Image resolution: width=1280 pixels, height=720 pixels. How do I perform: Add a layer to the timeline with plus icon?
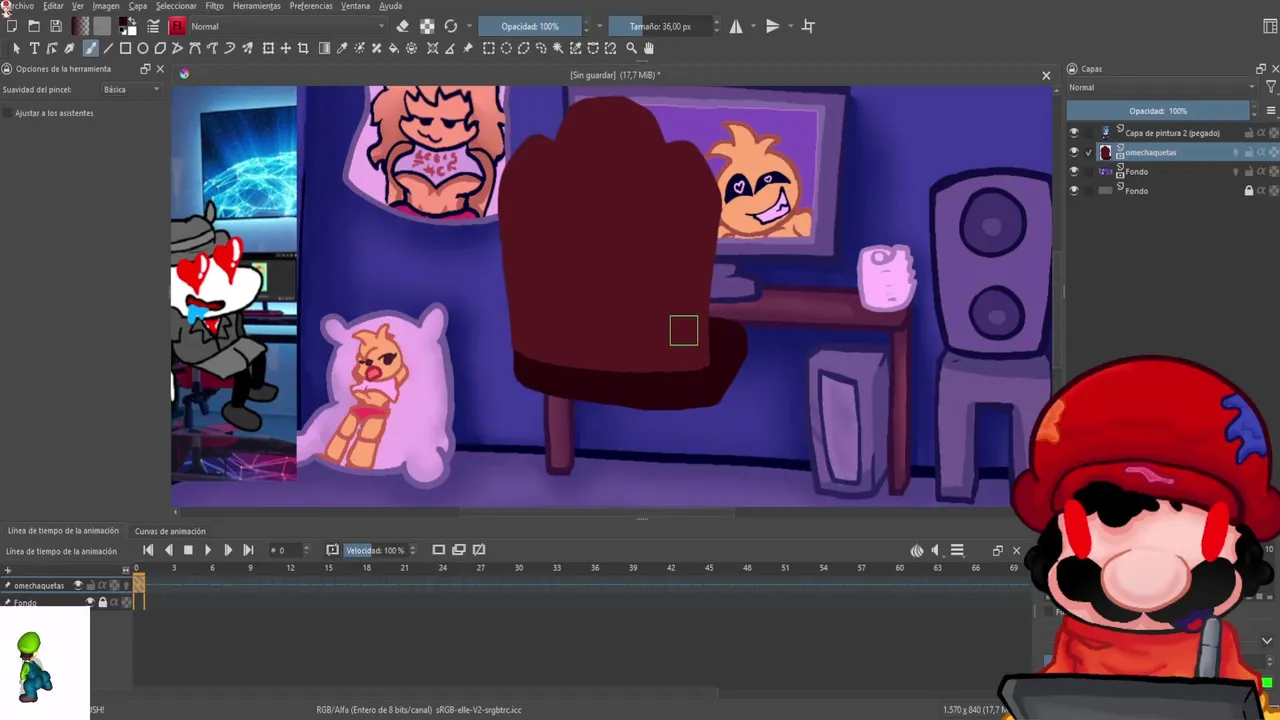[8, 570]
